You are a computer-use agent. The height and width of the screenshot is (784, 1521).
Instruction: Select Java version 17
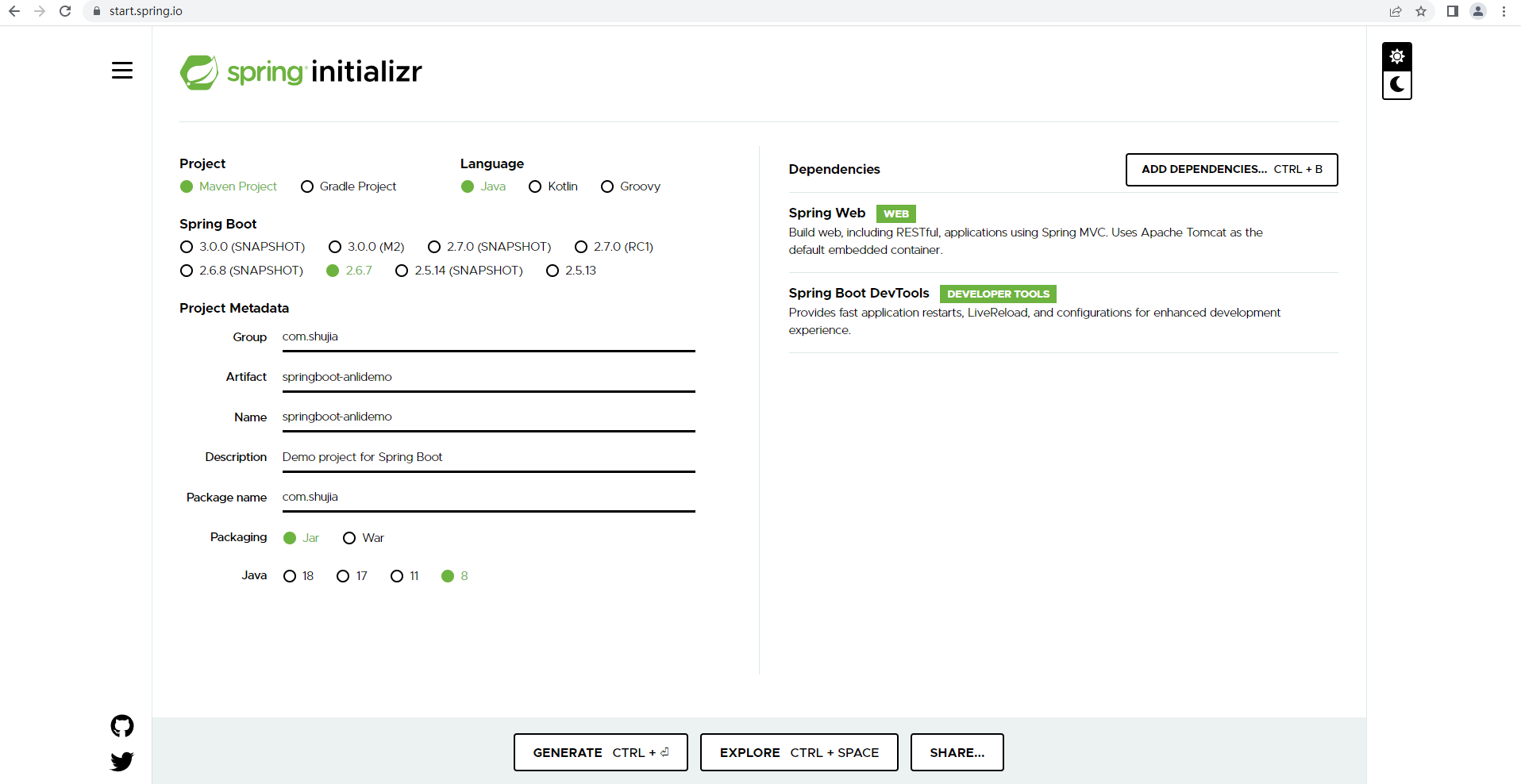(352, 576)
